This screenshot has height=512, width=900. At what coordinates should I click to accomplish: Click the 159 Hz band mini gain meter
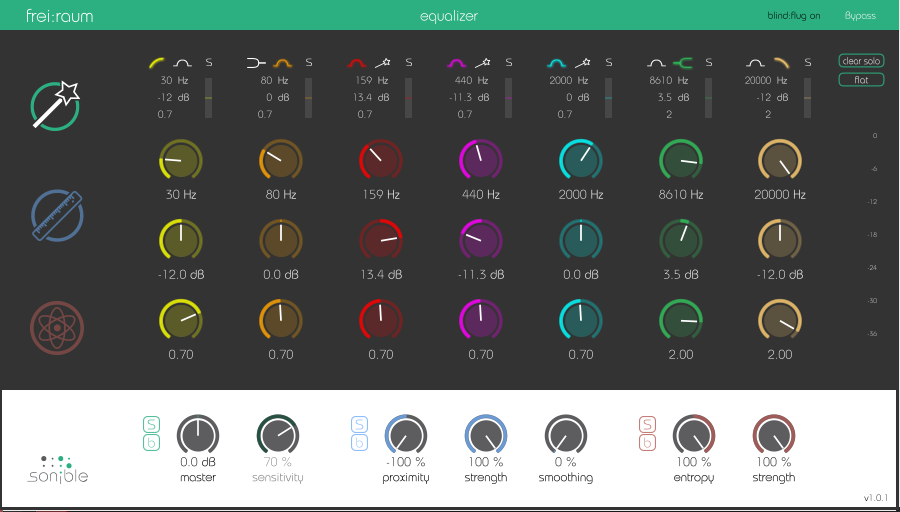408,98
